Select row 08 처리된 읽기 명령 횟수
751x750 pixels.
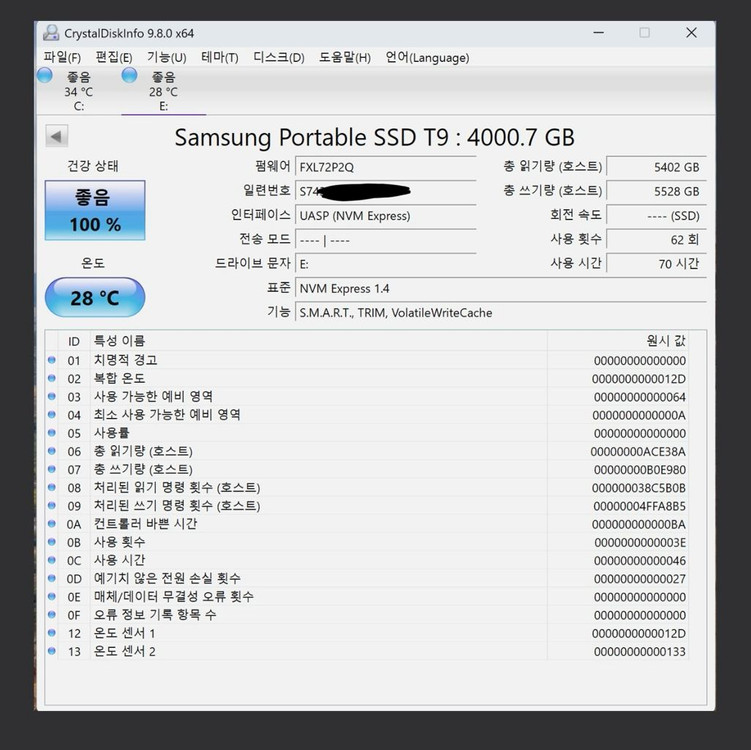368,488
